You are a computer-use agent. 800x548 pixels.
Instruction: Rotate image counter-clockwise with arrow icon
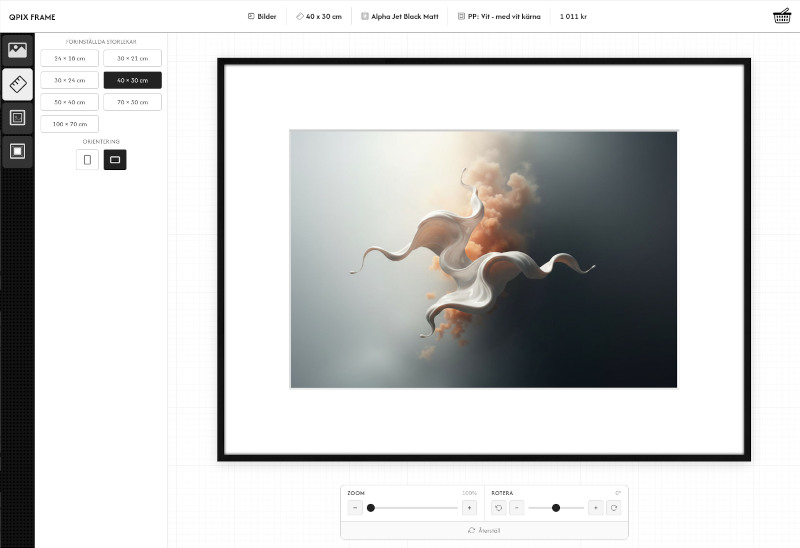pos(499,508)
